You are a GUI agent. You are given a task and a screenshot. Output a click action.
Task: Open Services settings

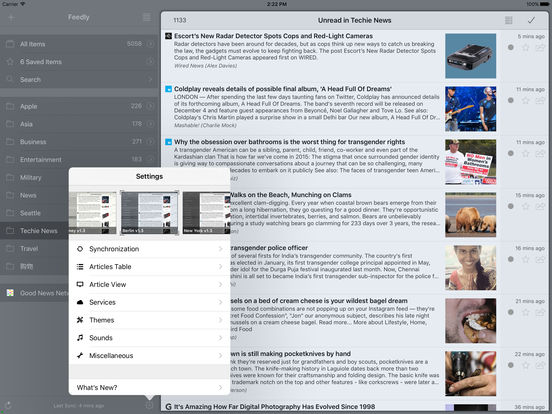150,302
